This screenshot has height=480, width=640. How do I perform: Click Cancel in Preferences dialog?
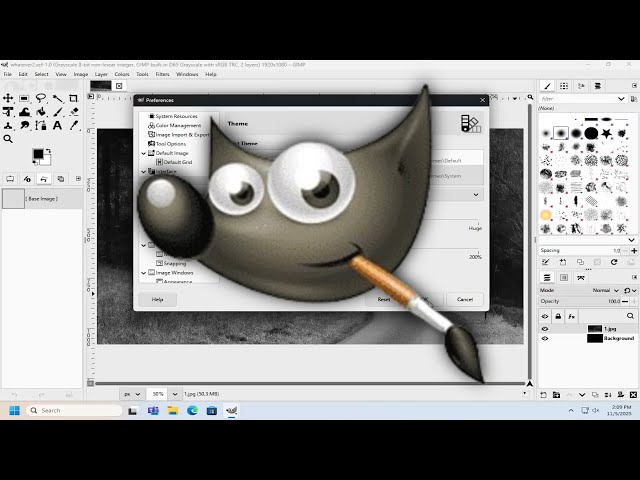[x=464, y=300]
